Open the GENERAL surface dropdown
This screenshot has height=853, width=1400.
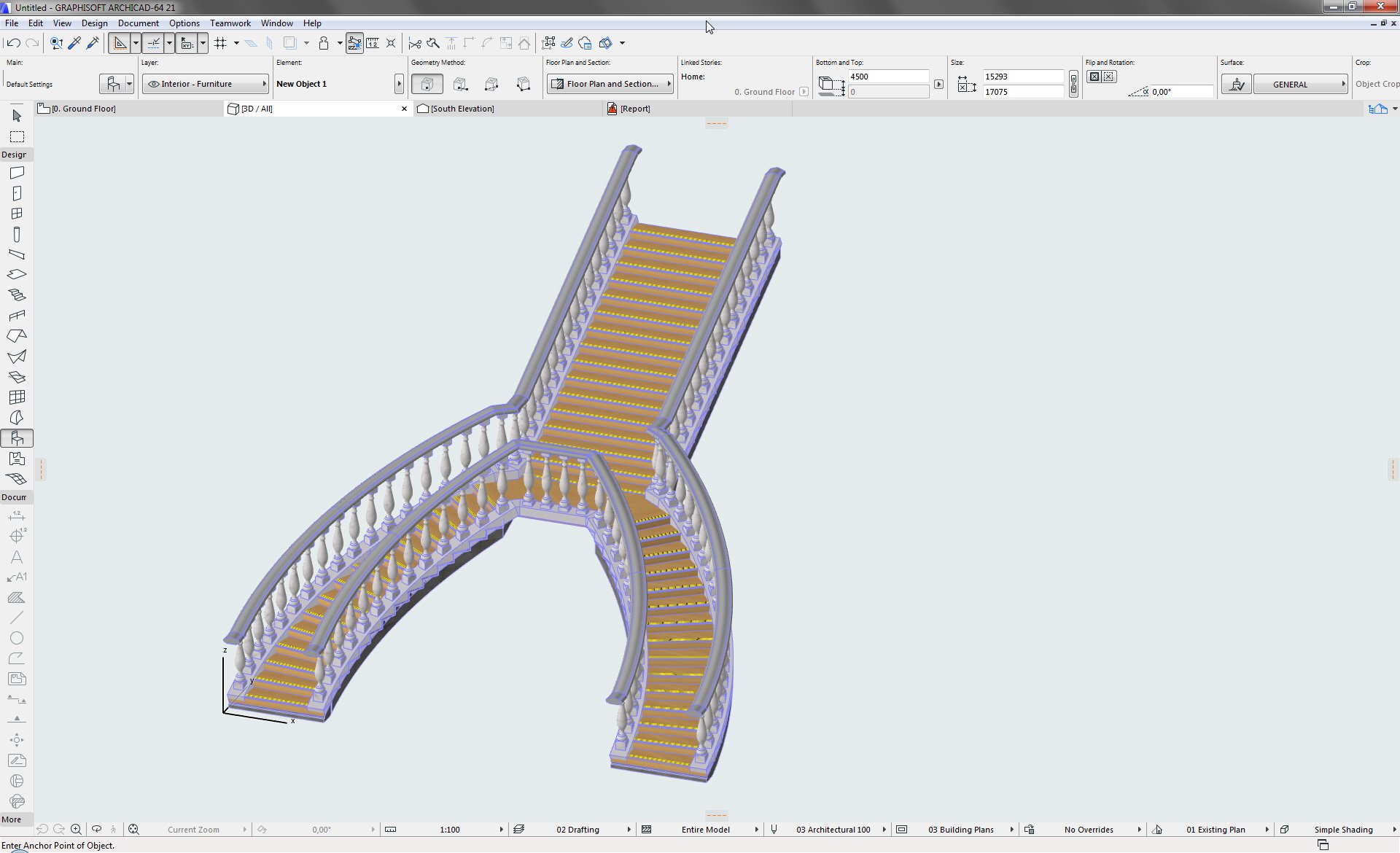tap(1300, 84)
